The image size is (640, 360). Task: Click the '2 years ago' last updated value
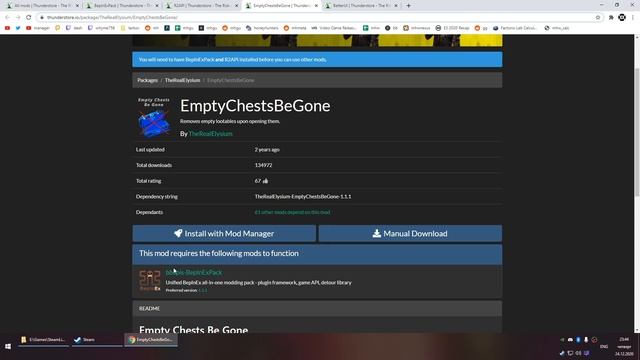pos(267,150)
